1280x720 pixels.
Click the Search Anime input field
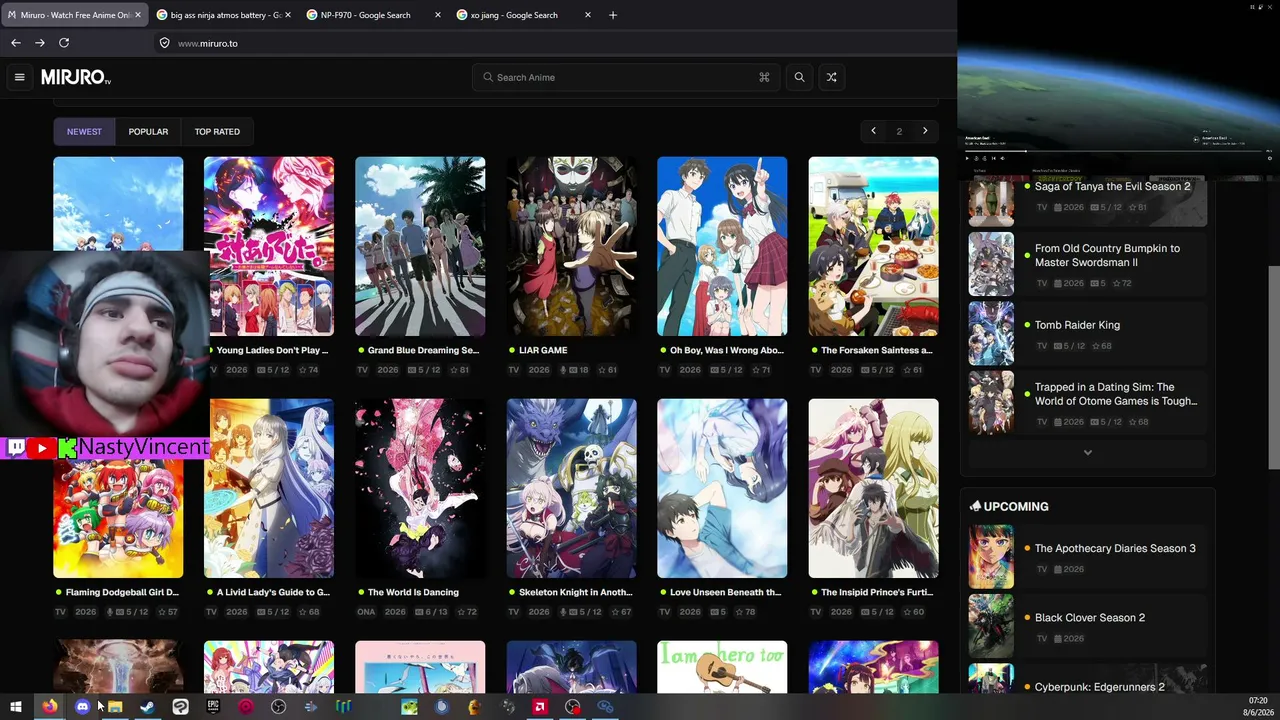(626, 77)
